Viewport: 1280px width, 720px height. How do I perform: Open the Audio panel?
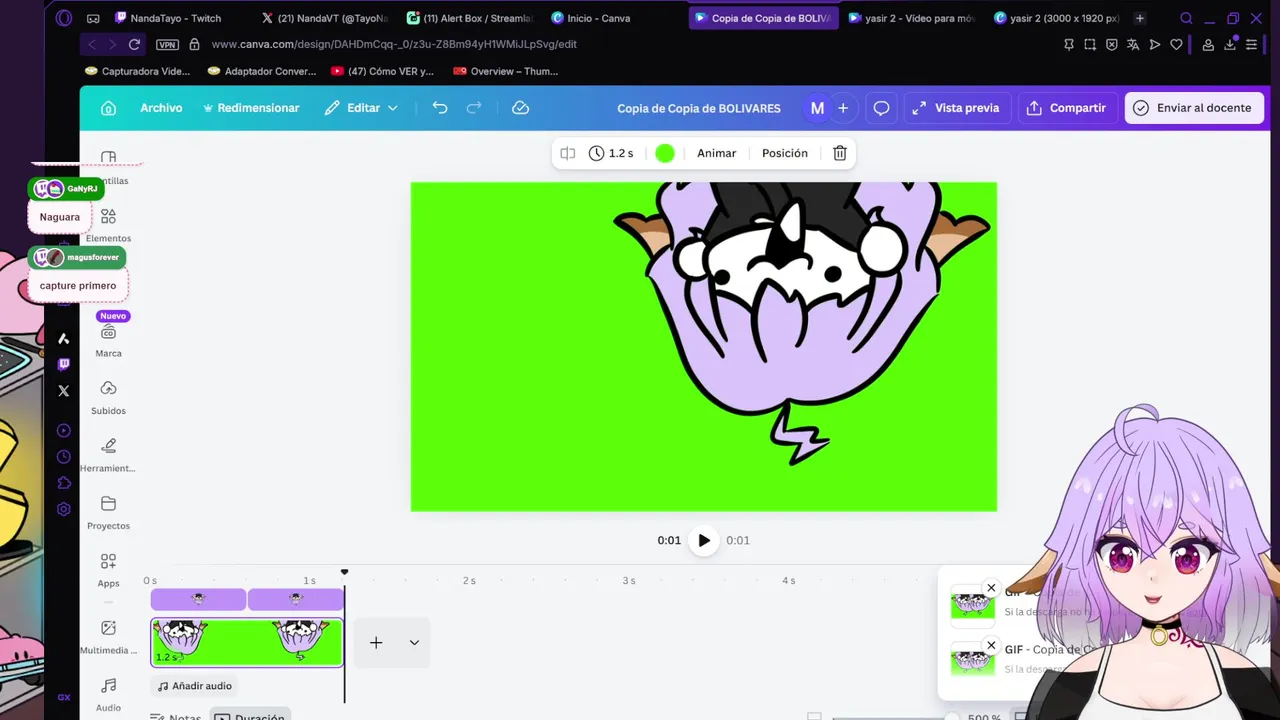(x=108, y=694)
